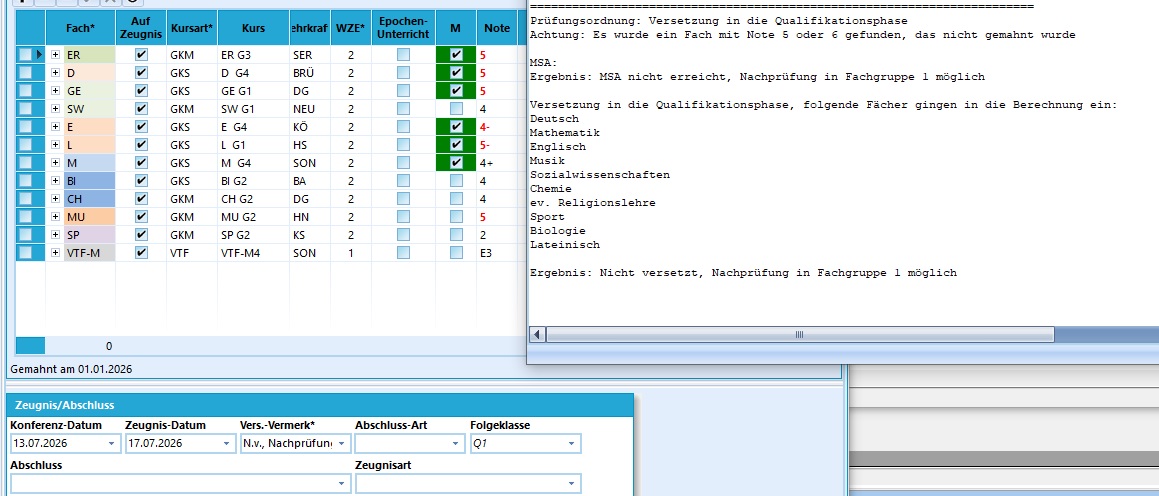Sort by Note column header
This screenshot has height=496, width=1159.
pyautogui.click(x=497, y=28)
